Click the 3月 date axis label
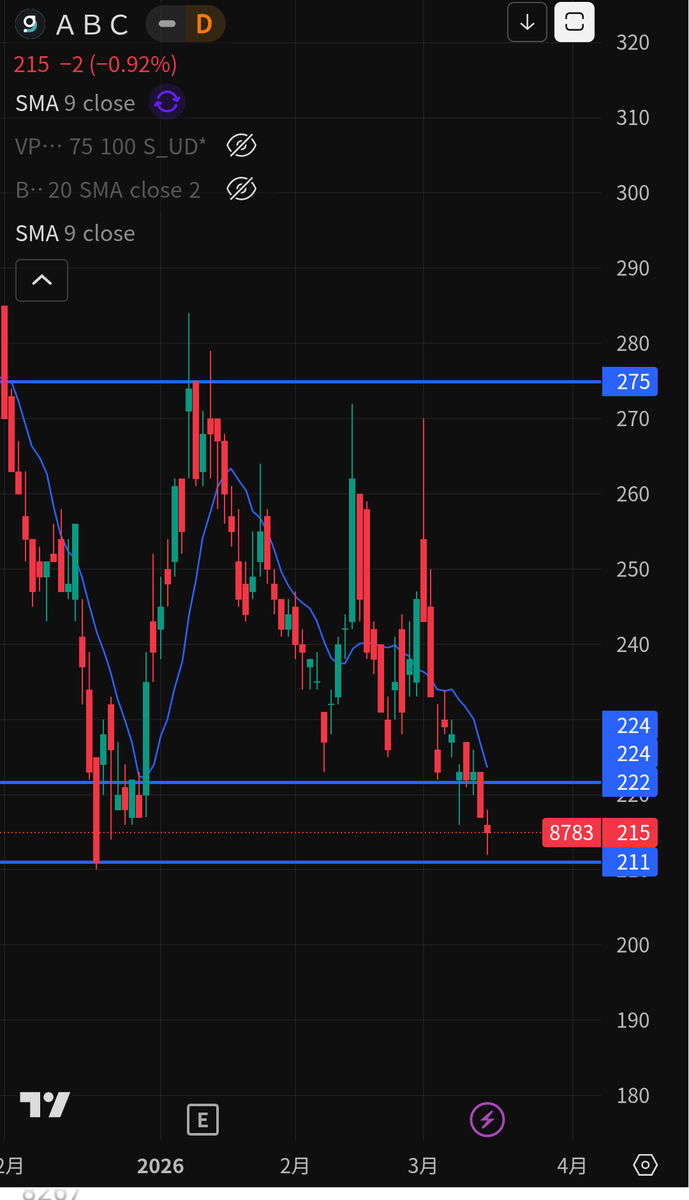Viewport: 689px width, 1200px height. (x=423, y=1166)
